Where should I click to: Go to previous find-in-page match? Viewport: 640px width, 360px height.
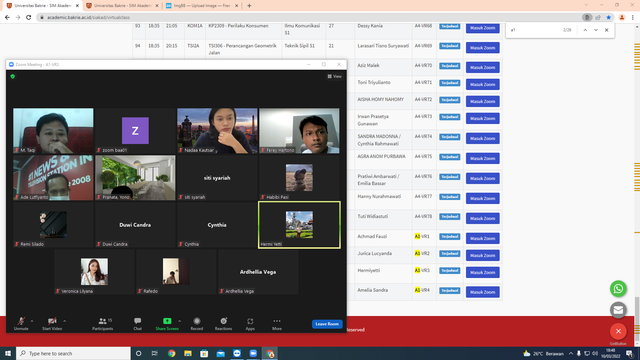[585, 30]
